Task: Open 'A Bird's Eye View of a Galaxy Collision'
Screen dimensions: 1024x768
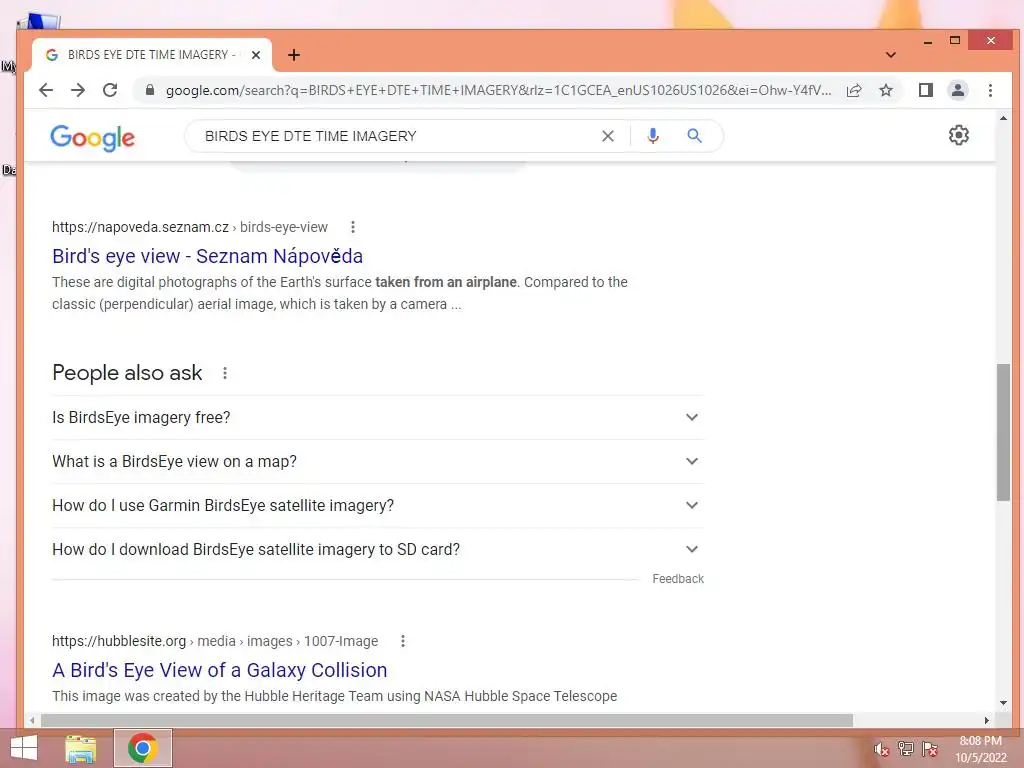Action: pos(219,670)
